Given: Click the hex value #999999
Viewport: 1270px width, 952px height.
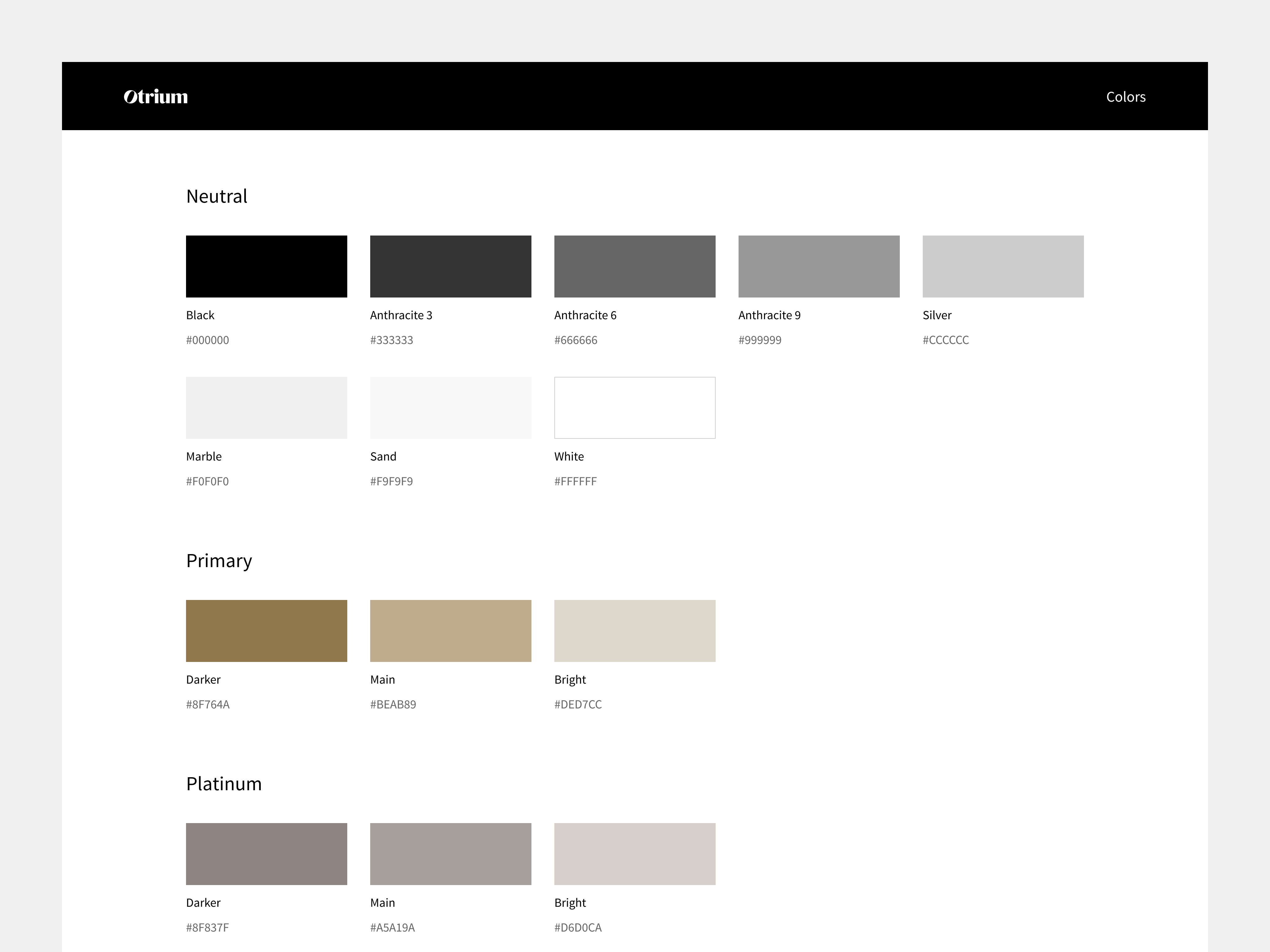Looking at the screenshot, I should click(760, 340).
